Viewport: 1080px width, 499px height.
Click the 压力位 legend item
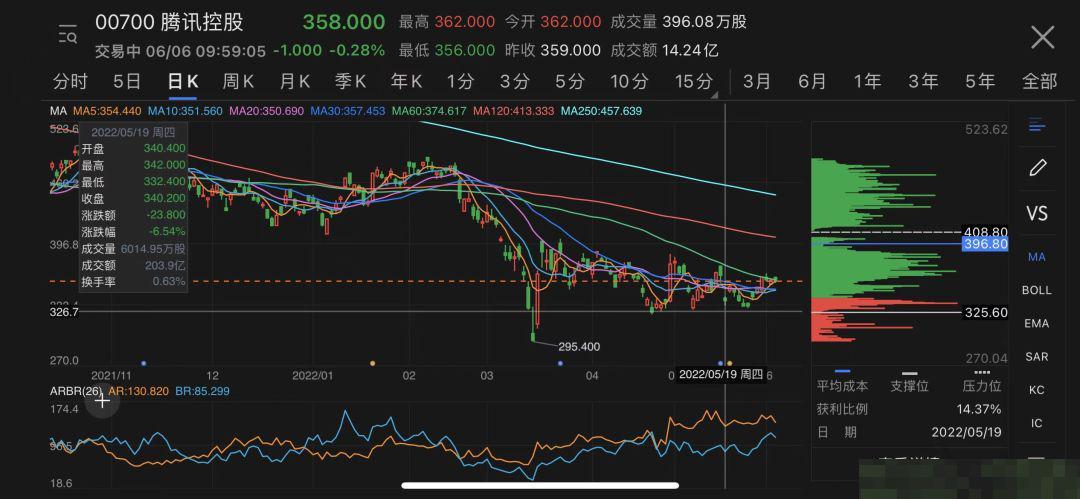pyautogui.click(x=982, y=381)
